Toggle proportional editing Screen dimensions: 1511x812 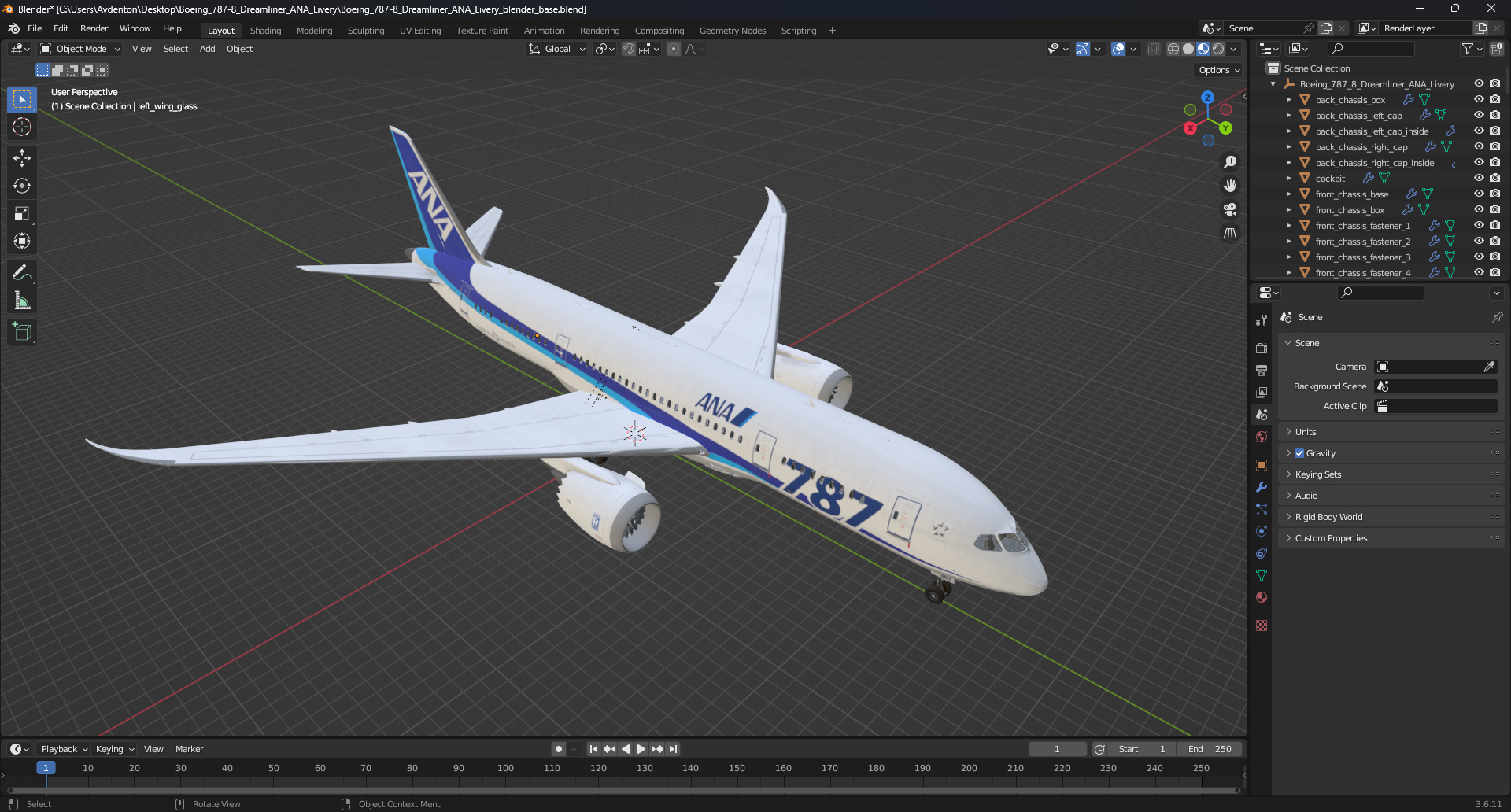674,49
